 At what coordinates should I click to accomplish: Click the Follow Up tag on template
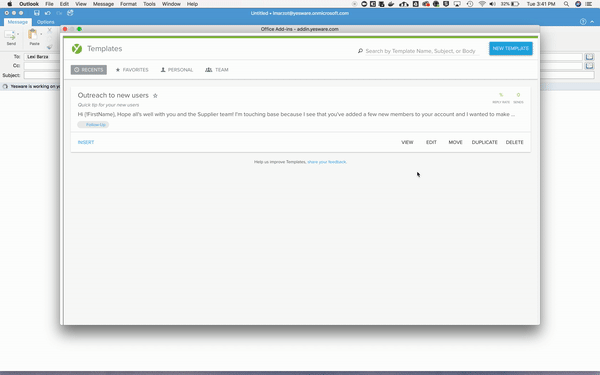coord(93,125)
